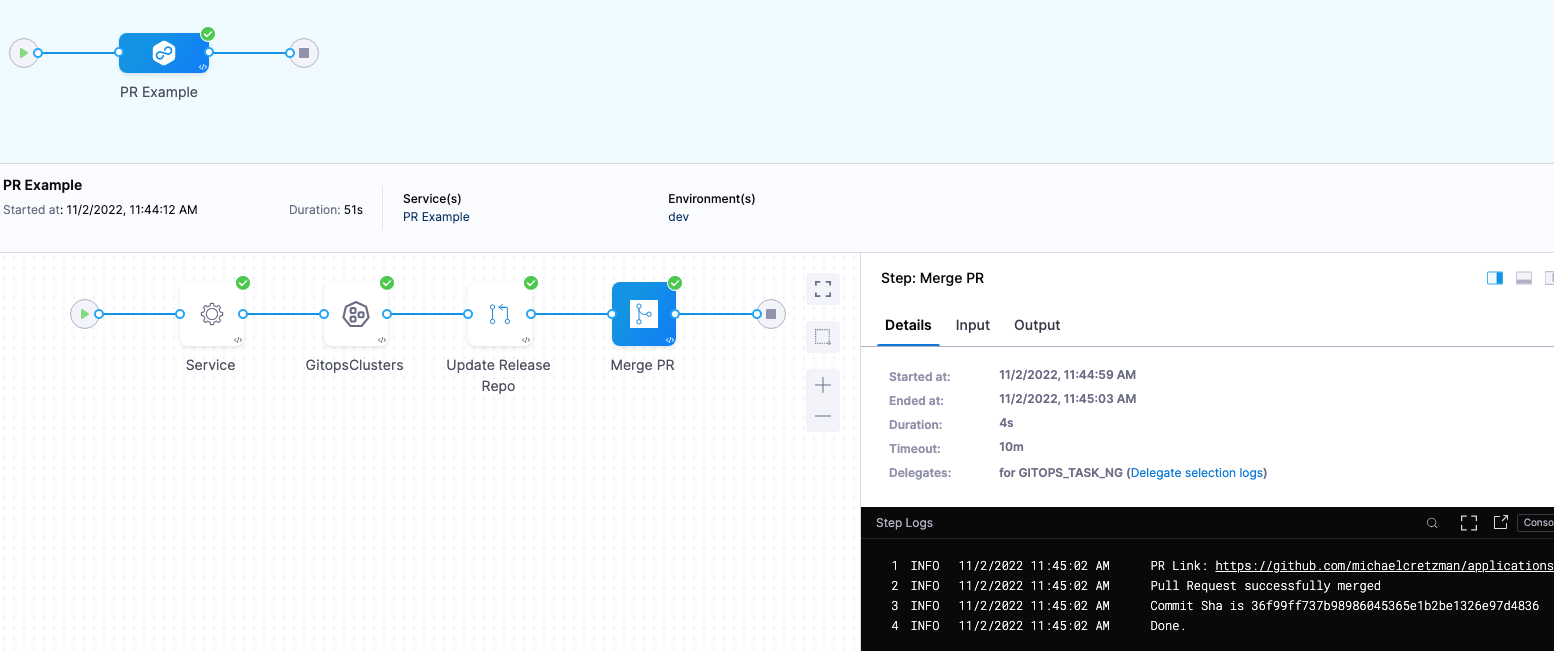Select the GitopsClusters step node
Screen dimensions: 1554x651
[x=355, y=314]
